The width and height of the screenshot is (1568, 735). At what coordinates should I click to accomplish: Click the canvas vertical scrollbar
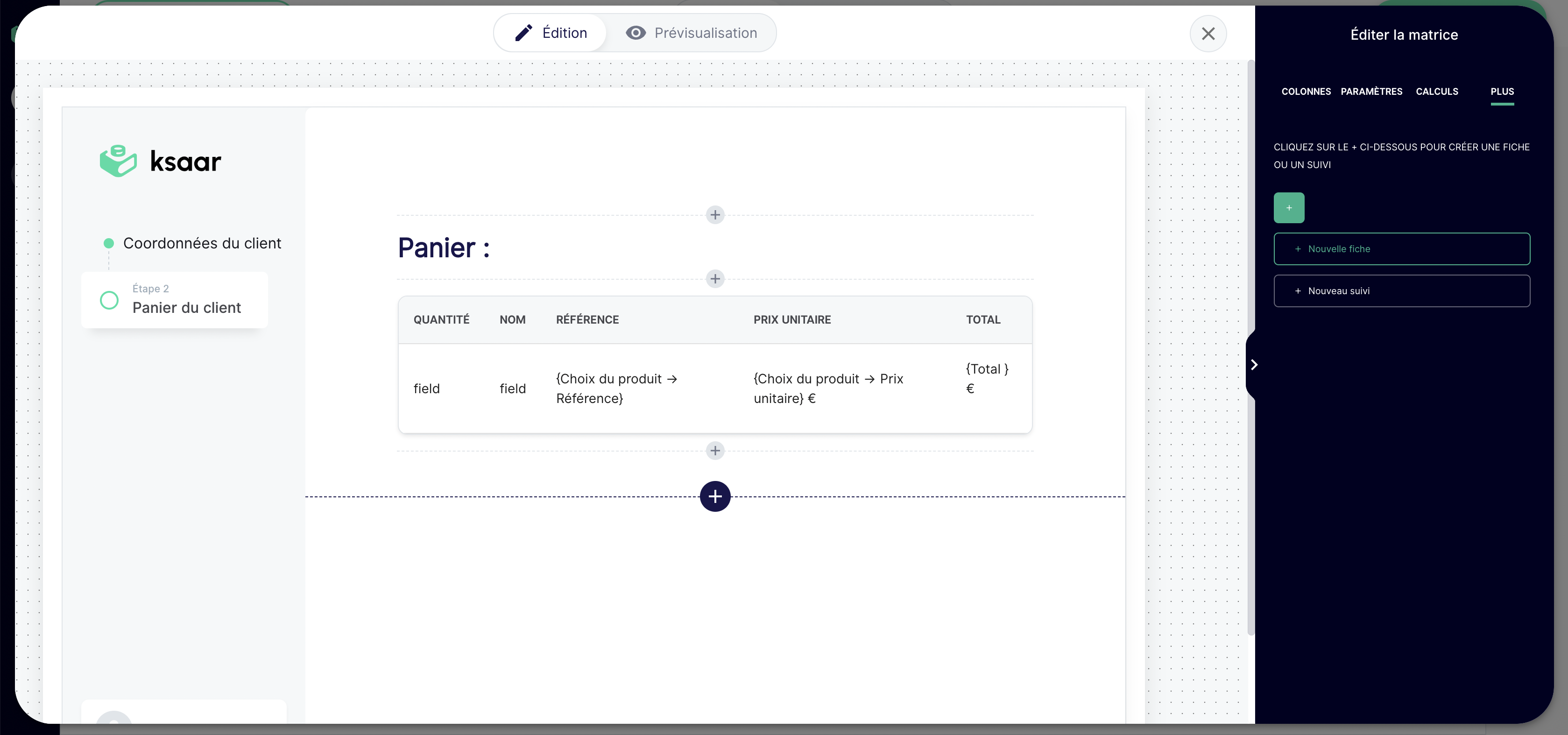tap(1250, 347)
